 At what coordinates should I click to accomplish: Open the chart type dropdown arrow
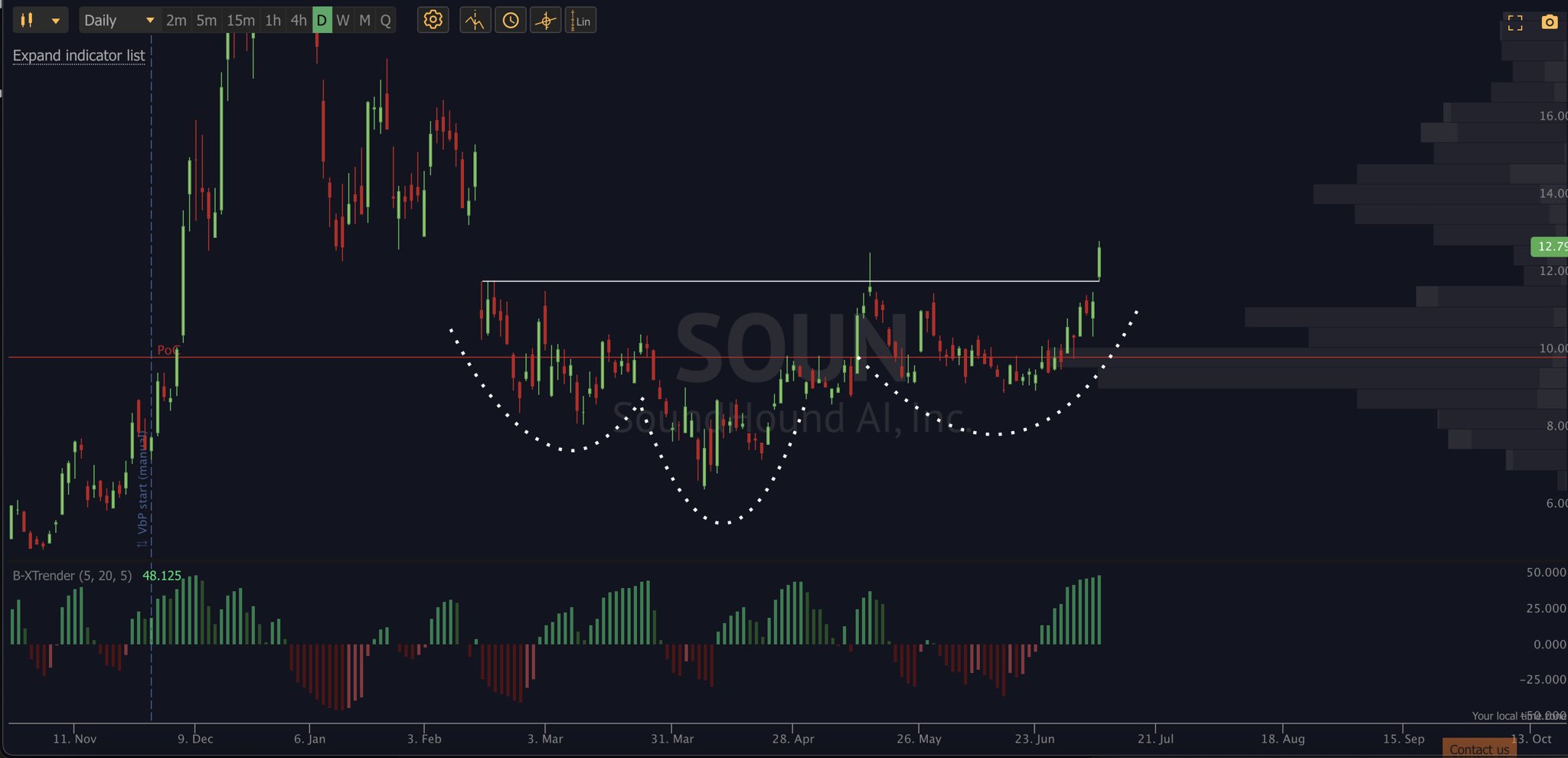(56, 21)
